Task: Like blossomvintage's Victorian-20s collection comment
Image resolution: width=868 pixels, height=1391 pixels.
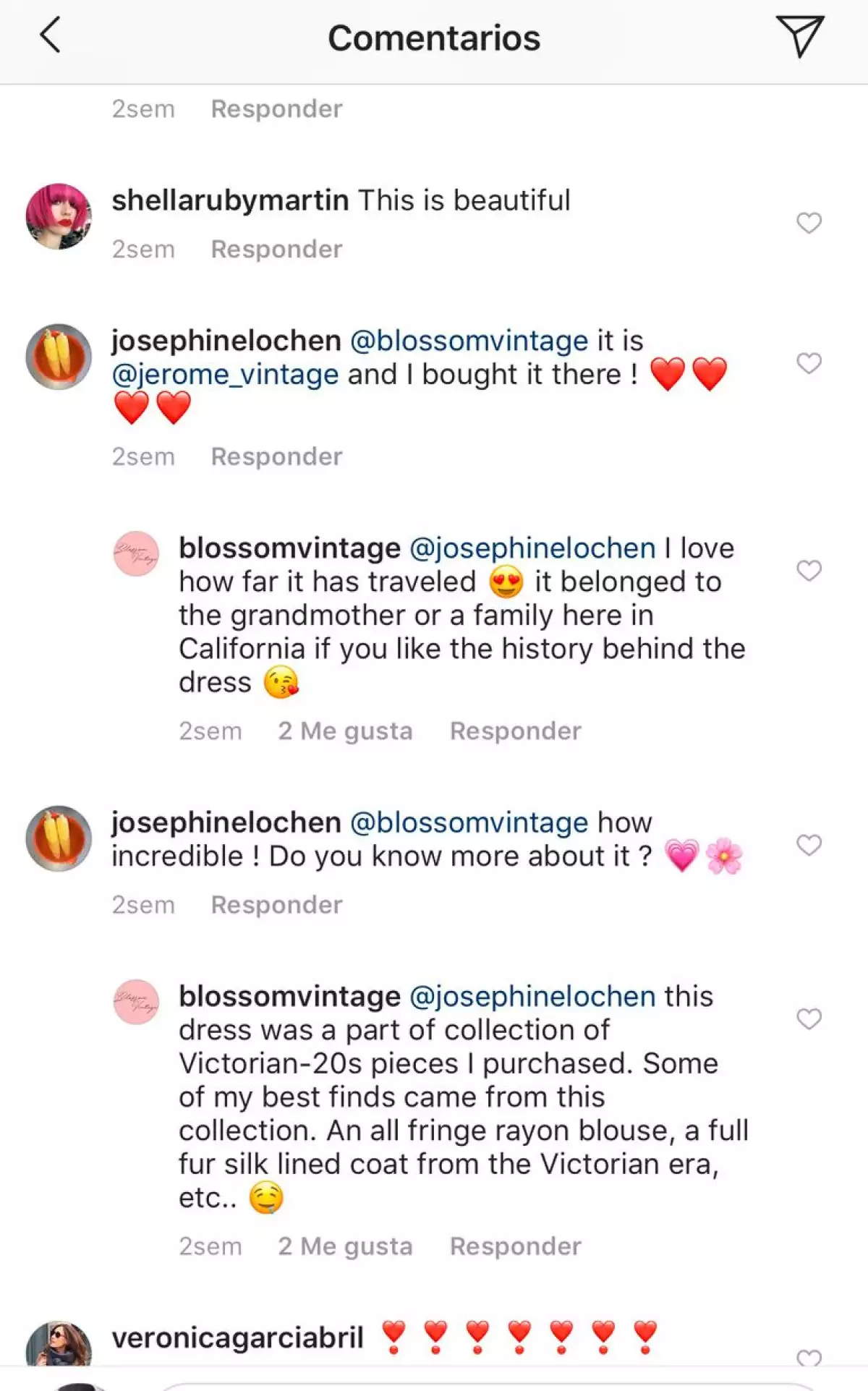Action: (809, 1018)
